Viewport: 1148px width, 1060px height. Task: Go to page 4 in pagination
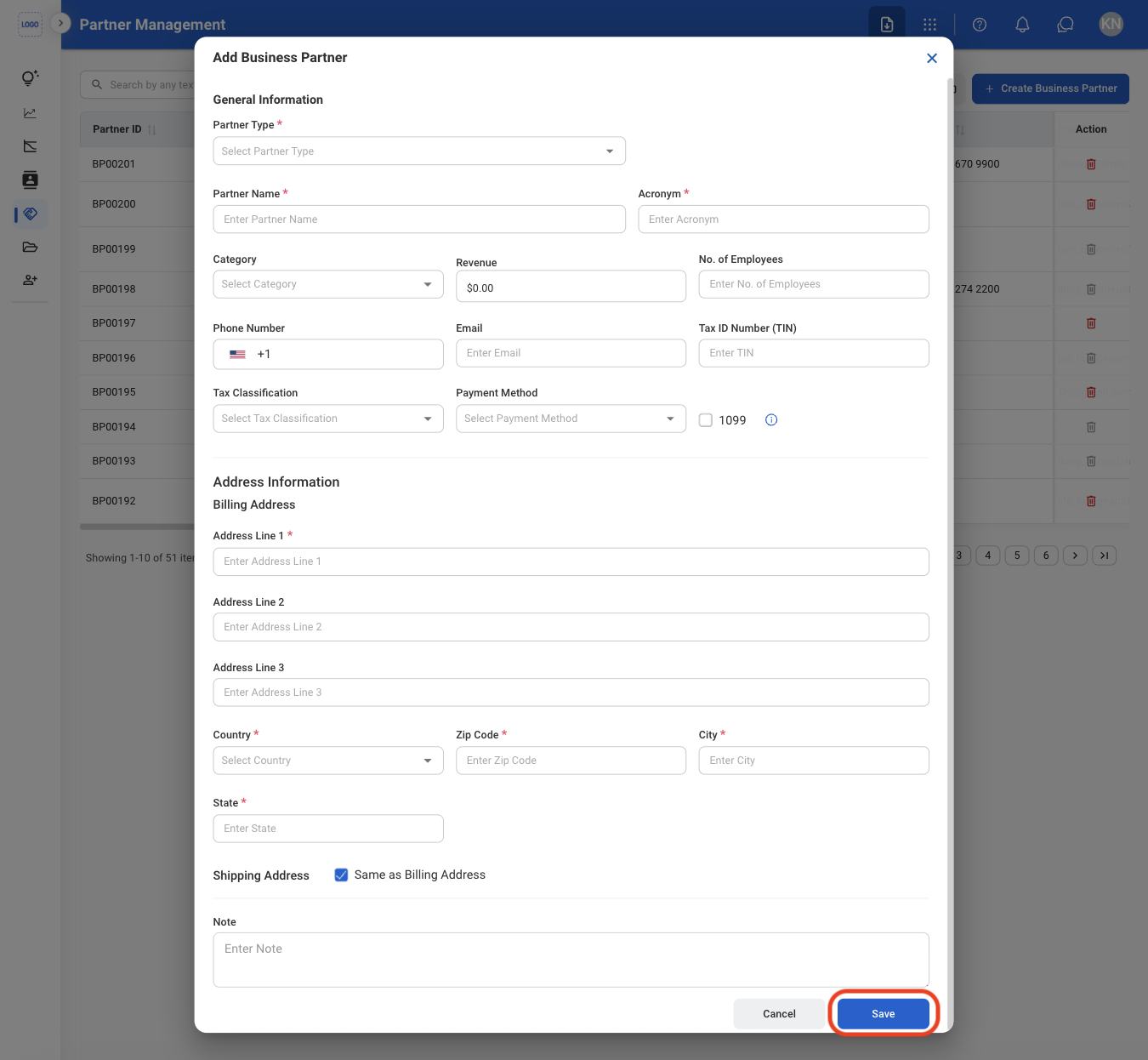987,556
